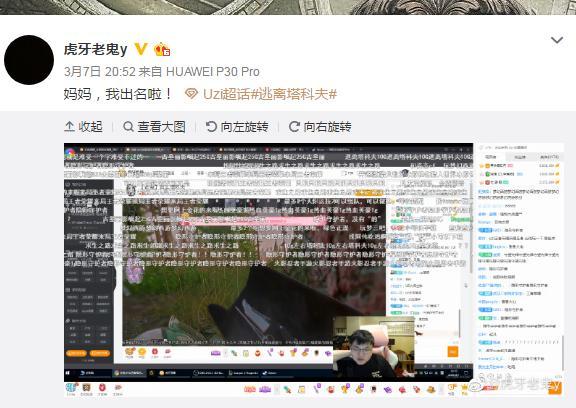Open the 虎牙老鬼y username link
Viewport: 576px width, 408px height.
tap(96, 49)
